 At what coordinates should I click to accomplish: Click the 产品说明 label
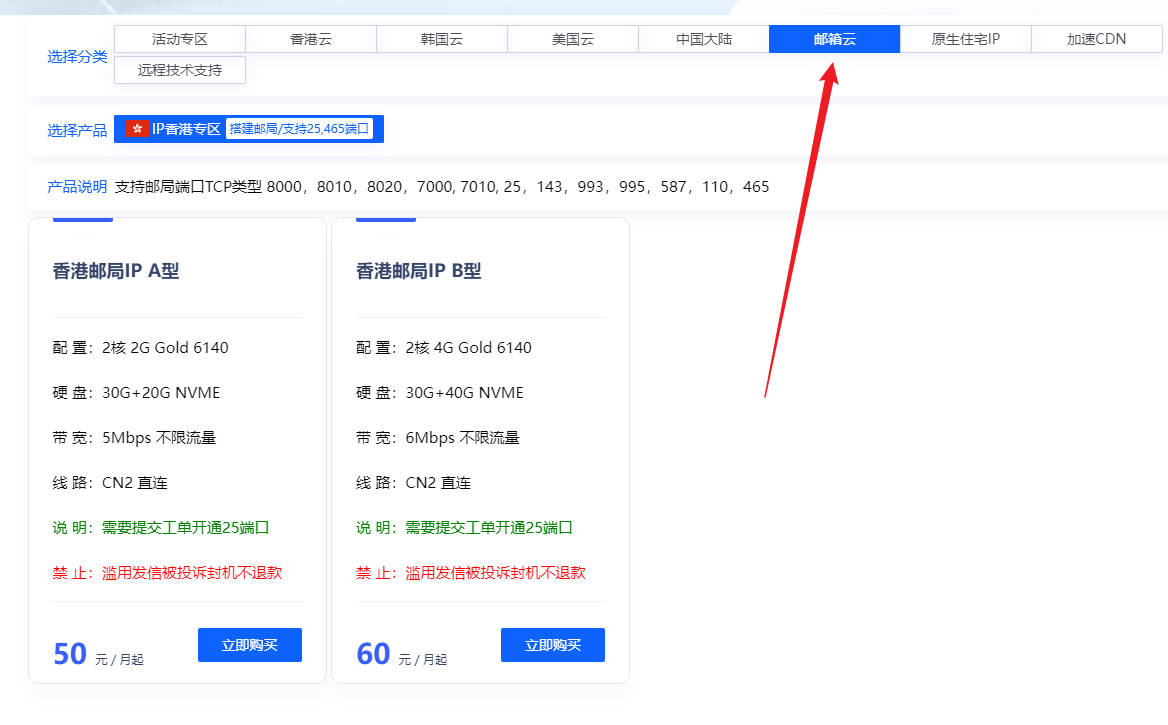(x=77, y=187)
